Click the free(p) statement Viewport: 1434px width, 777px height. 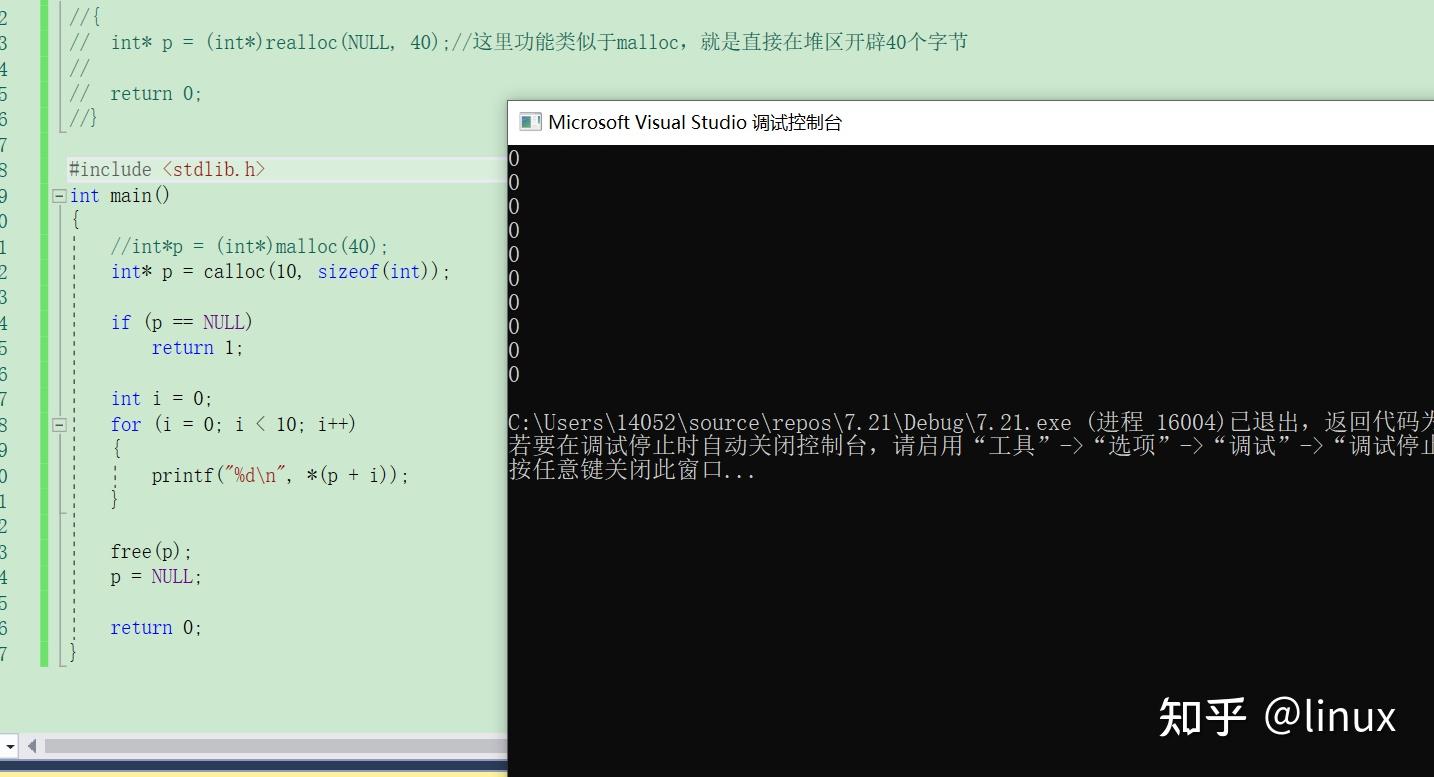click(x=150, y=551)
